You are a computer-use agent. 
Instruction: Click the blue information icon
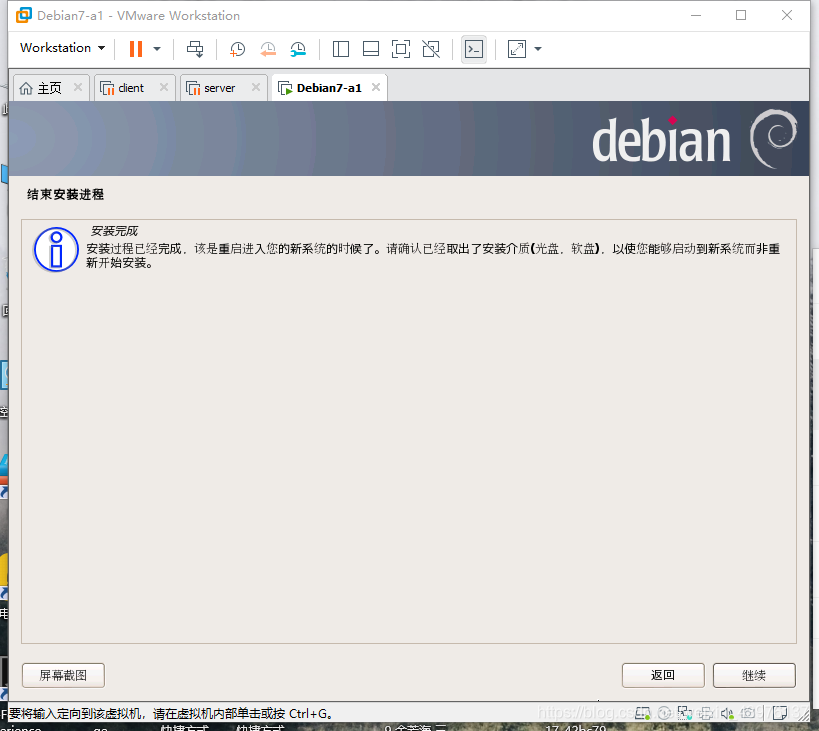[56, 249]
